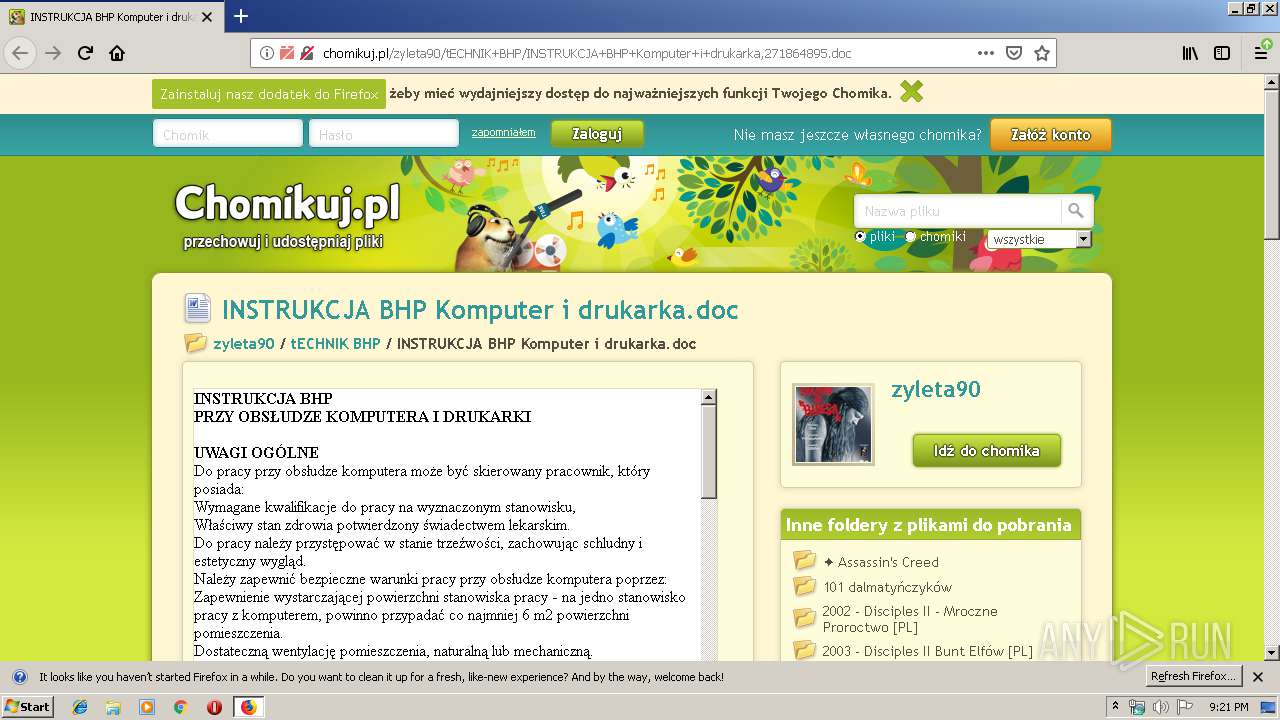Click the Chomik username input field
The height and width of the screenshot is (720, 1280).
click(x=228, y=134)
